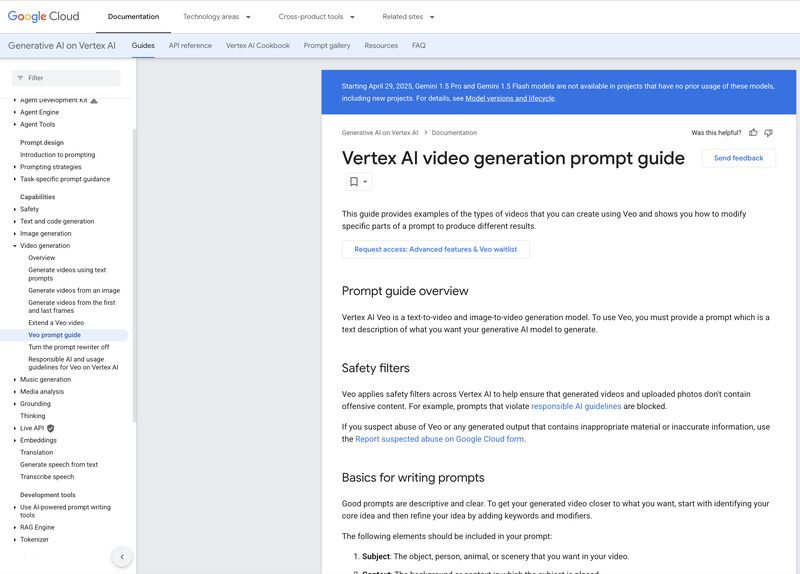Expand the Agent Tools section
This screenshot has height=574, width=800.
pos(15,124)
